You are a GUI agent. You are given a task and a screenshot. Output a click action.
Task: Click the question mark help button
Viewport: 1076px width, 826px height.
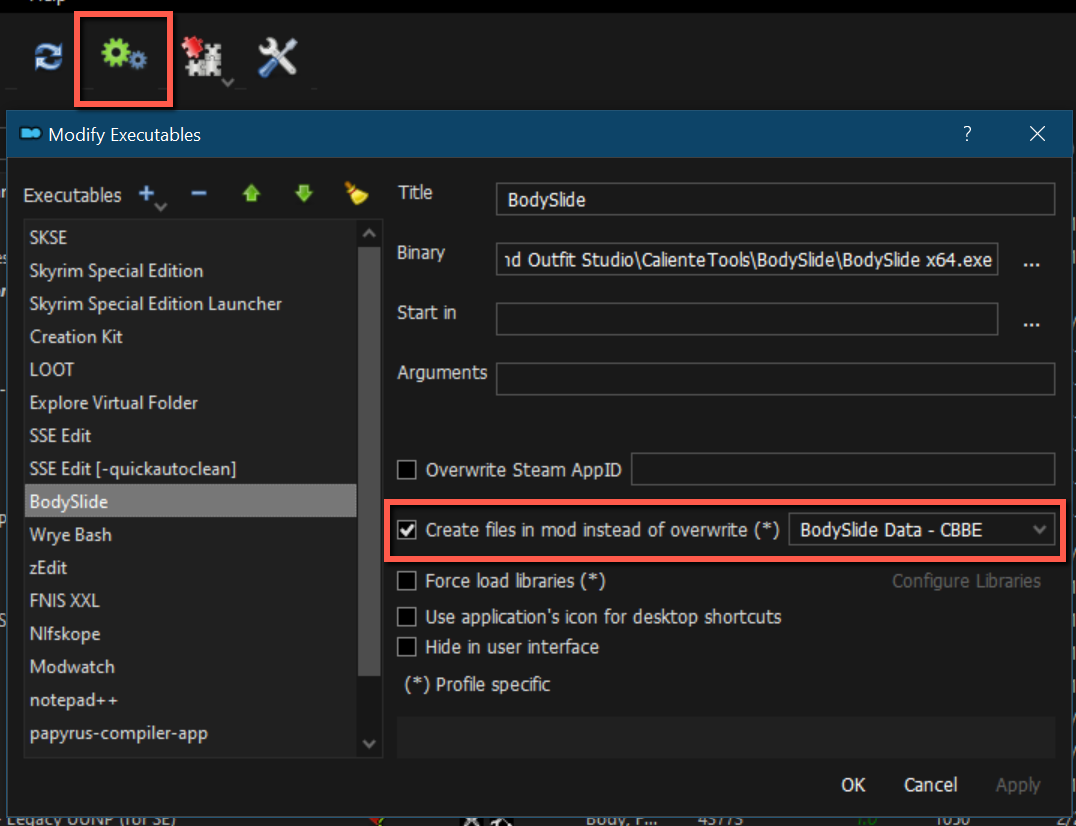click(x=967, y=134)
